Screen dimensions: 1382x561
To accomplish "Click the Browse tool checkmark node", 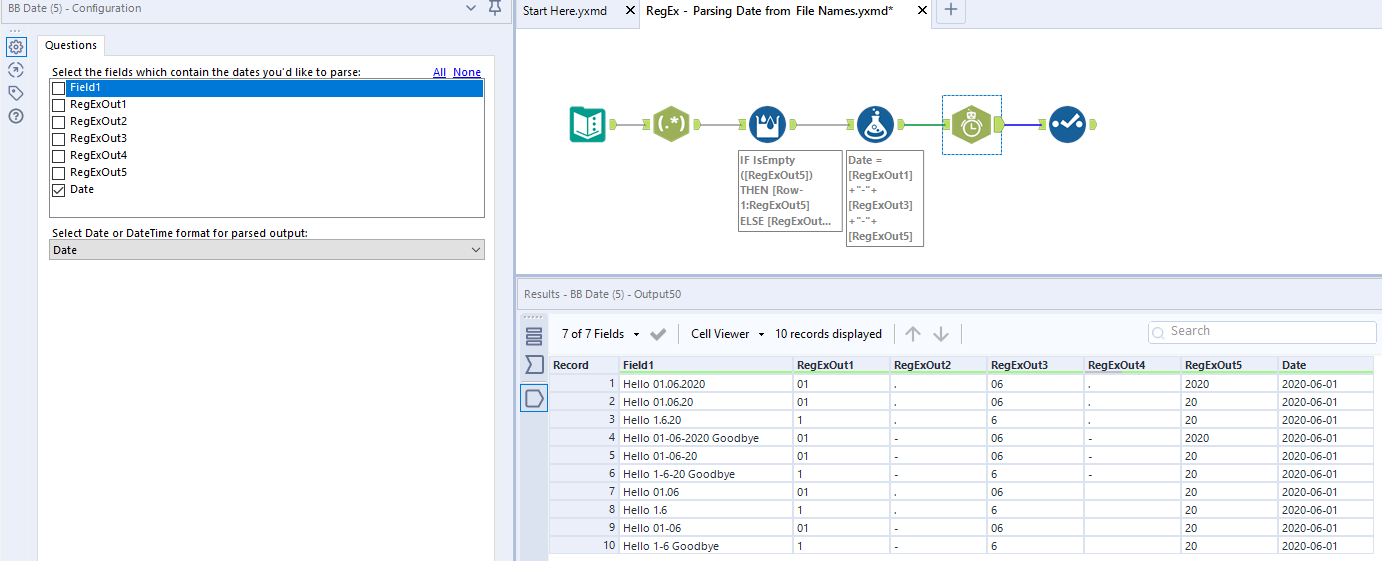I will [1067, 124].
